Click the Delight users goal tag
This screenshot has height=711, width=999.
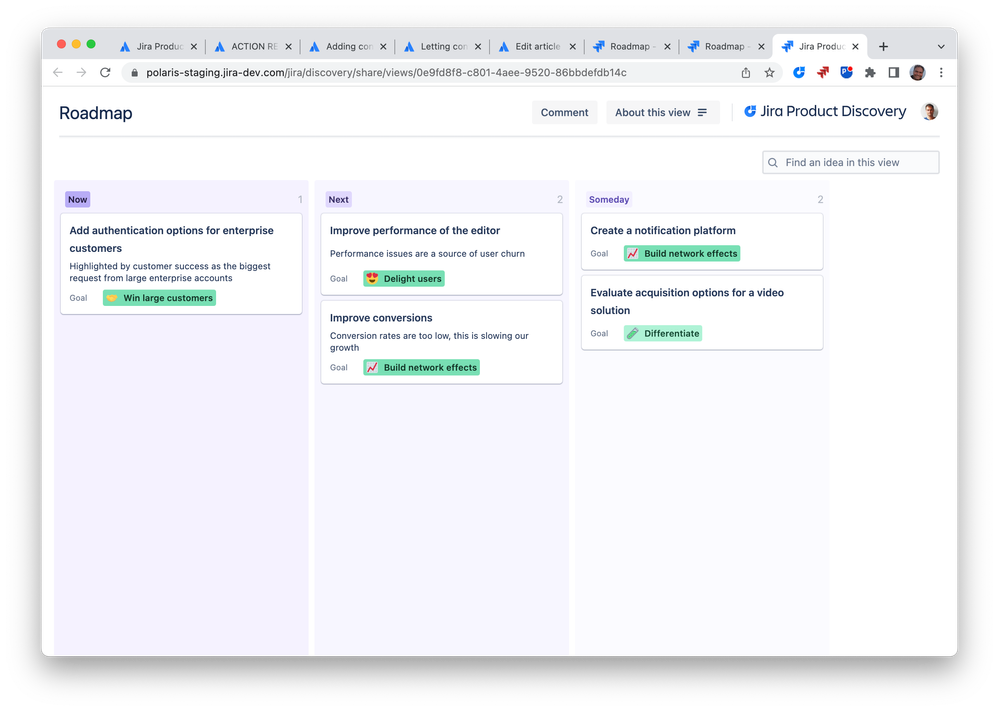pyautogui.click(x=404, y=278)
